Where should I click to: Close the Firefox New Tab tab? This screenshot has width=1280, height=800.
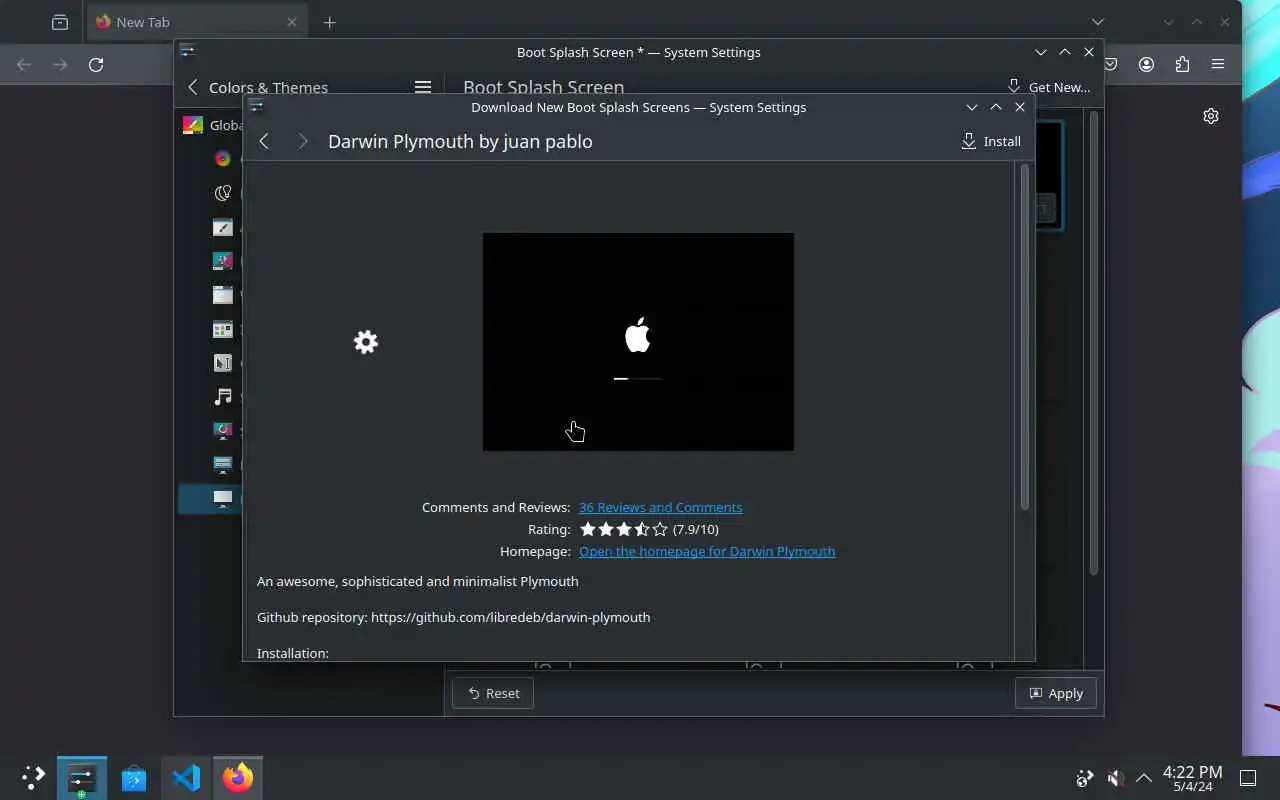[x=292, y=22]
